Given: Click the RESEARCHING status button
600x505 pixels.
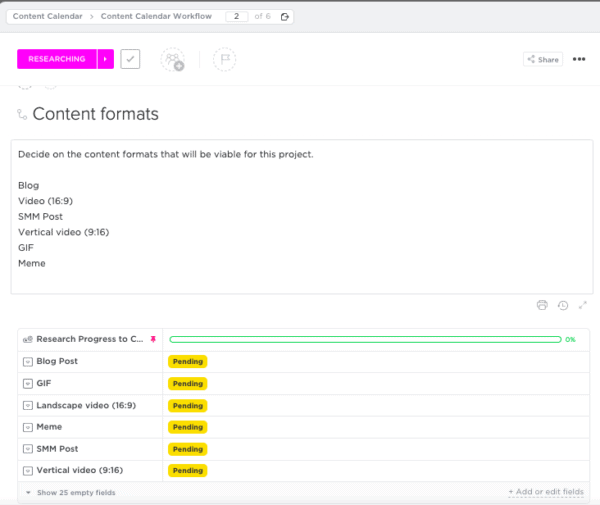Looking at the screenshot, I should coord(57,59).
